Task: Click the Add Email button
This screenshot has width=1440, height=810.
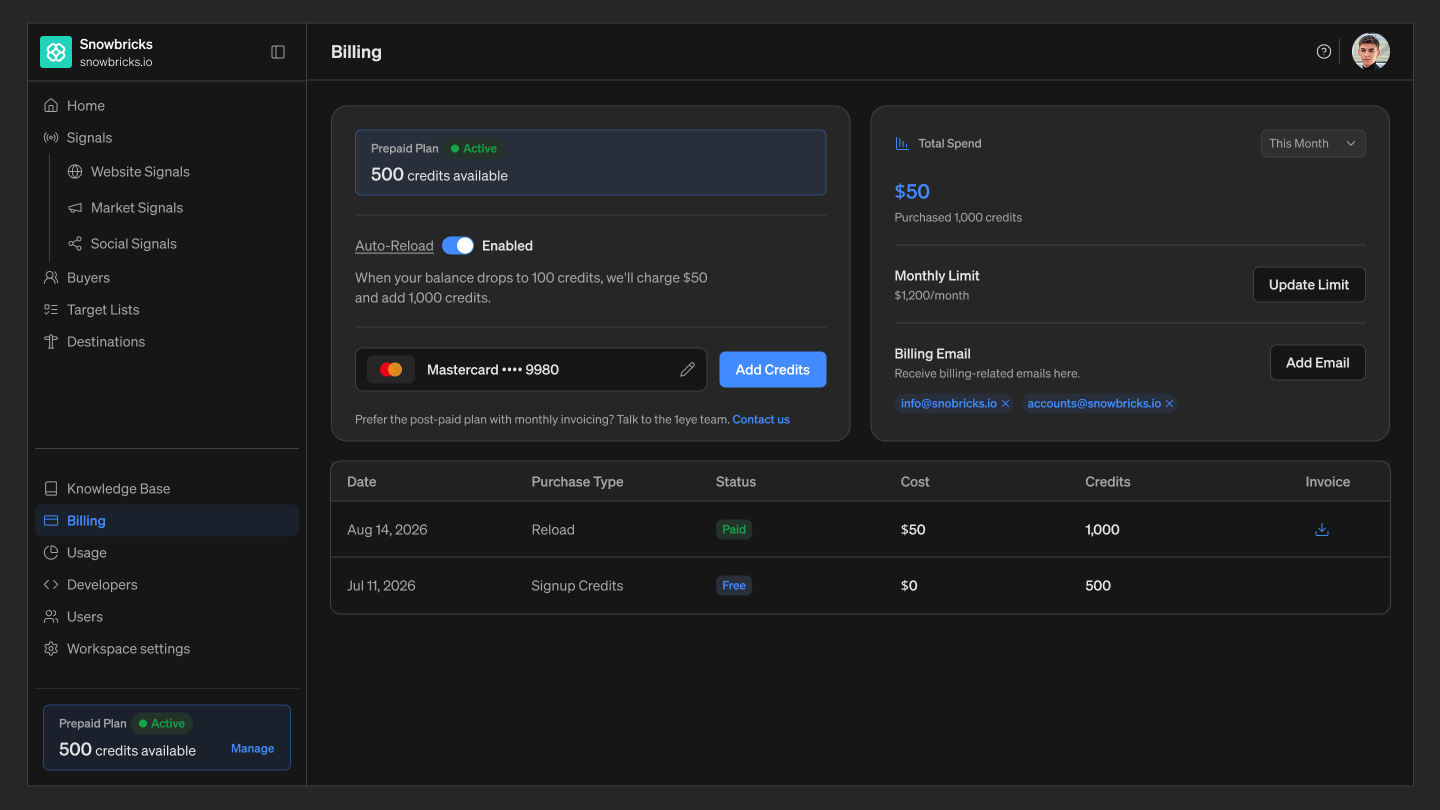Action: (1317, 363)
